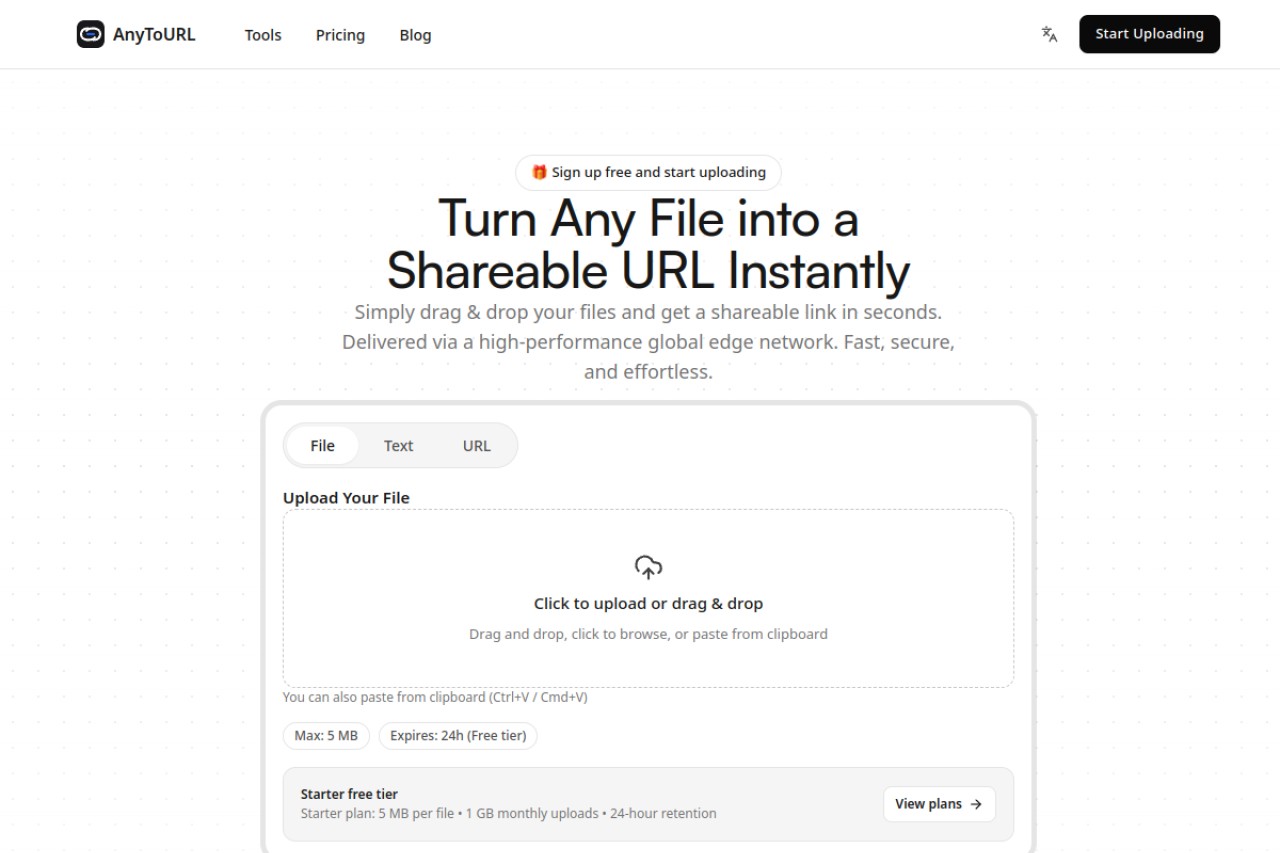Click the arrow icon on View plans

(976, 804)
